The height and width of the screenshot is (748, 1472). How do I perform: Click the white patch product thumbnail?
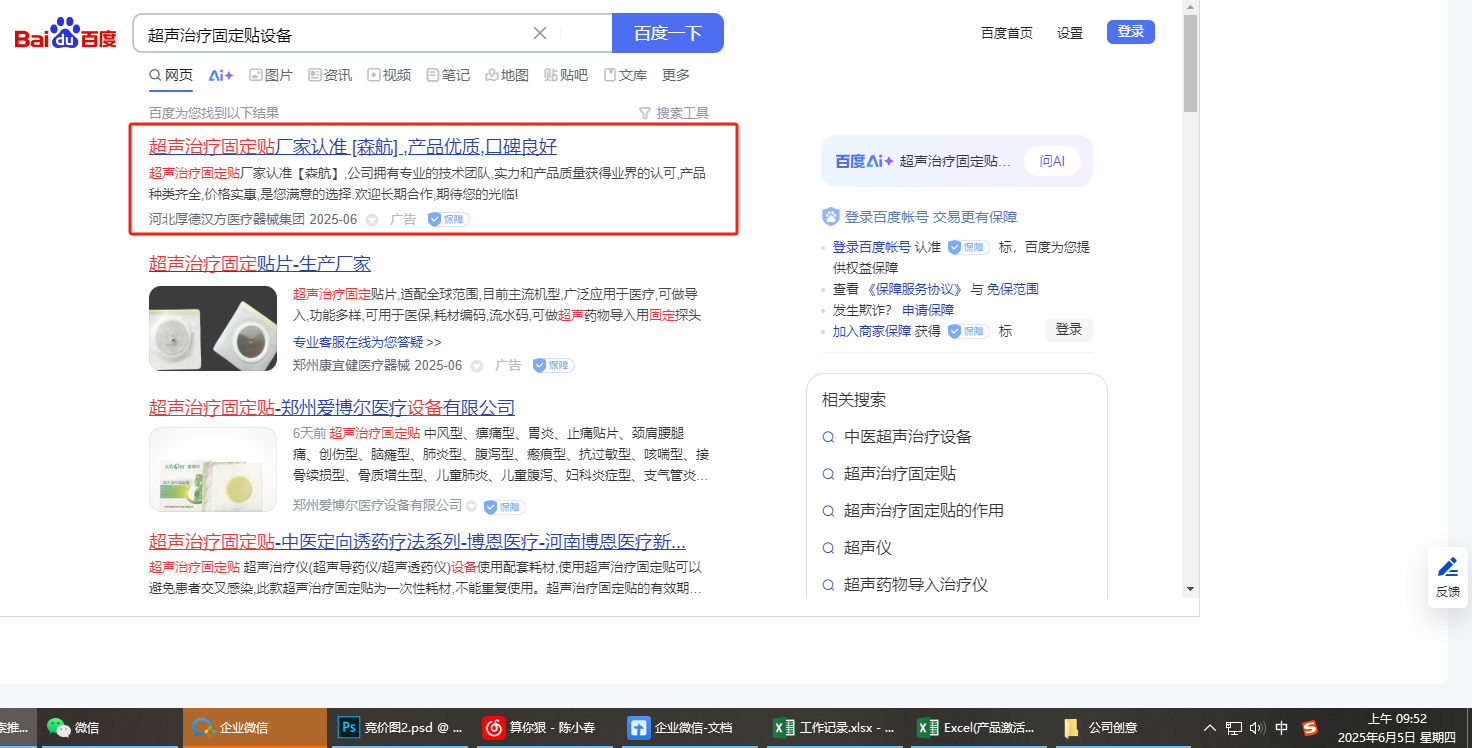[213, 328]
